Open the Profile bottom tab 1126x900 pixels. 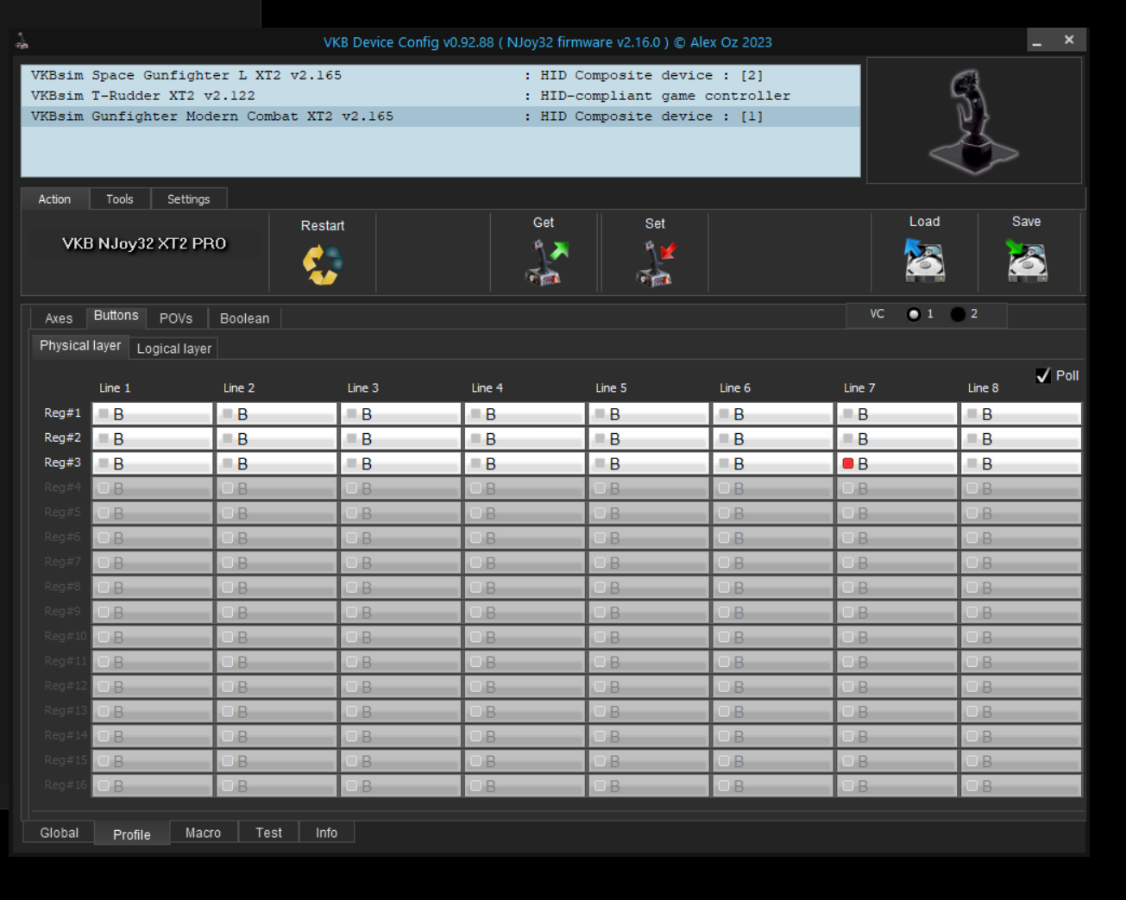pos(132,834)
